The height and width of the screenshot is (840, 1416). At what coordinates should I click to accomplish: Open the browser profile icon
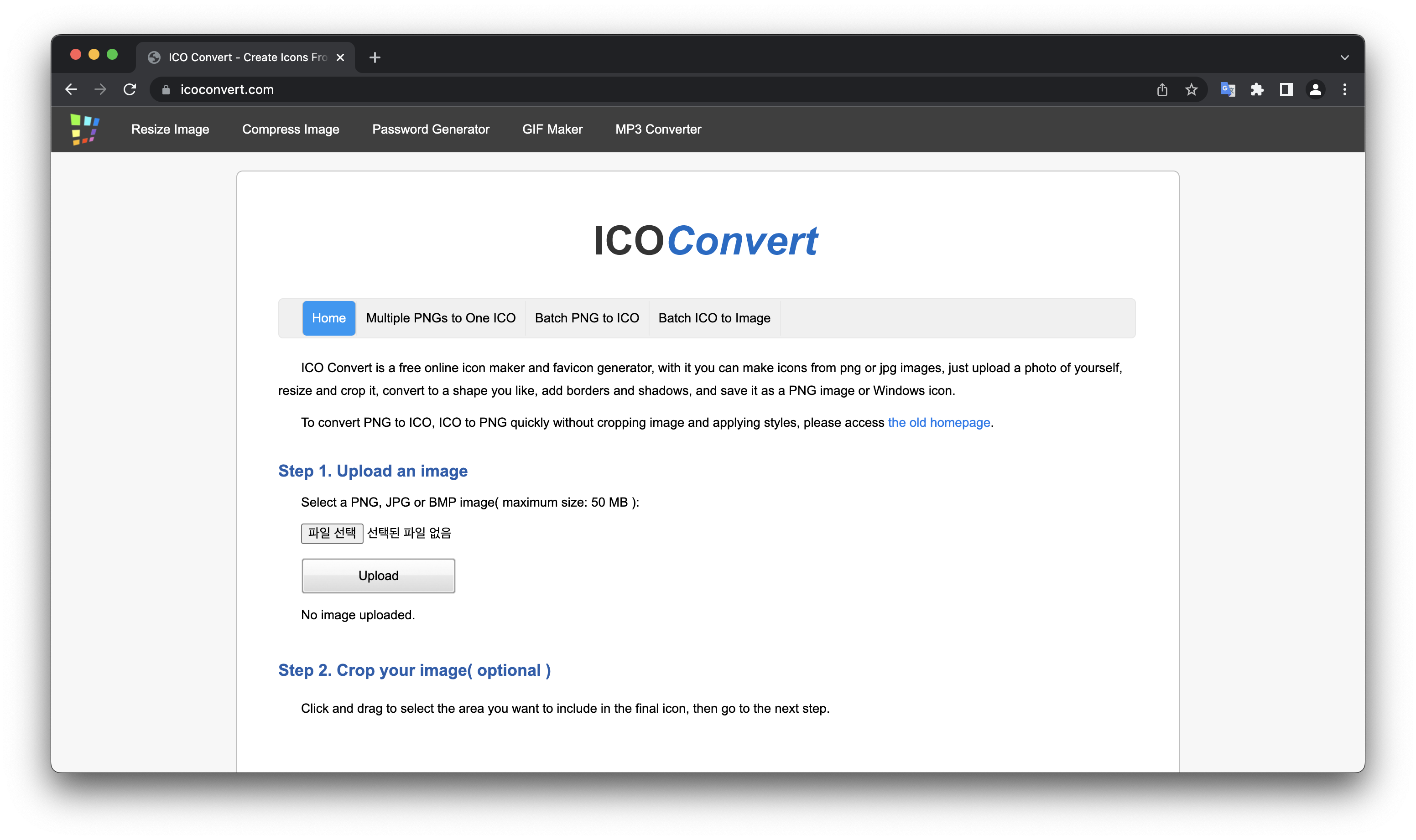point(1315,89)
